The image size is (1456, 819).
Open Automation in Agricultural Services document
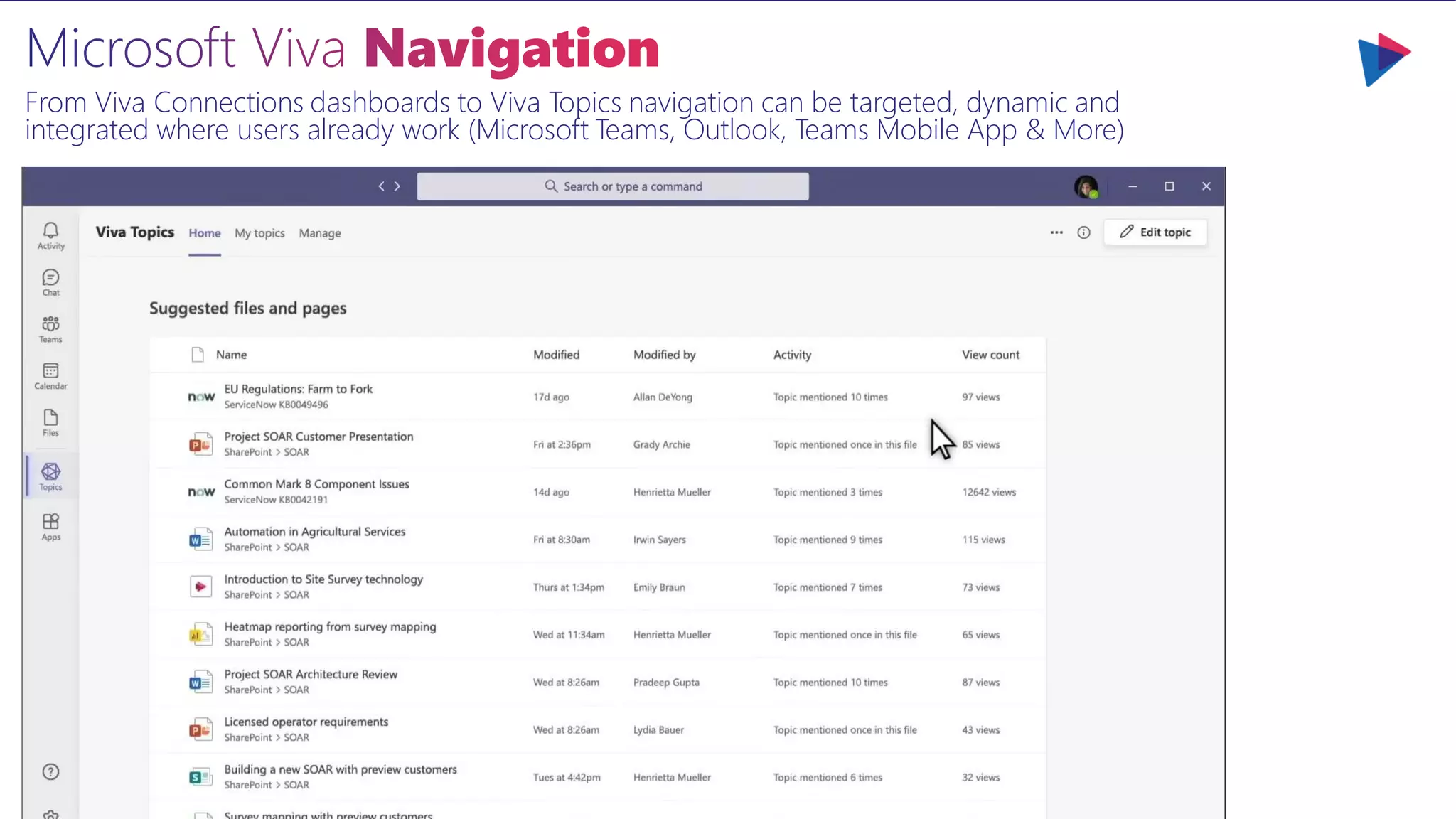[315, 532]
